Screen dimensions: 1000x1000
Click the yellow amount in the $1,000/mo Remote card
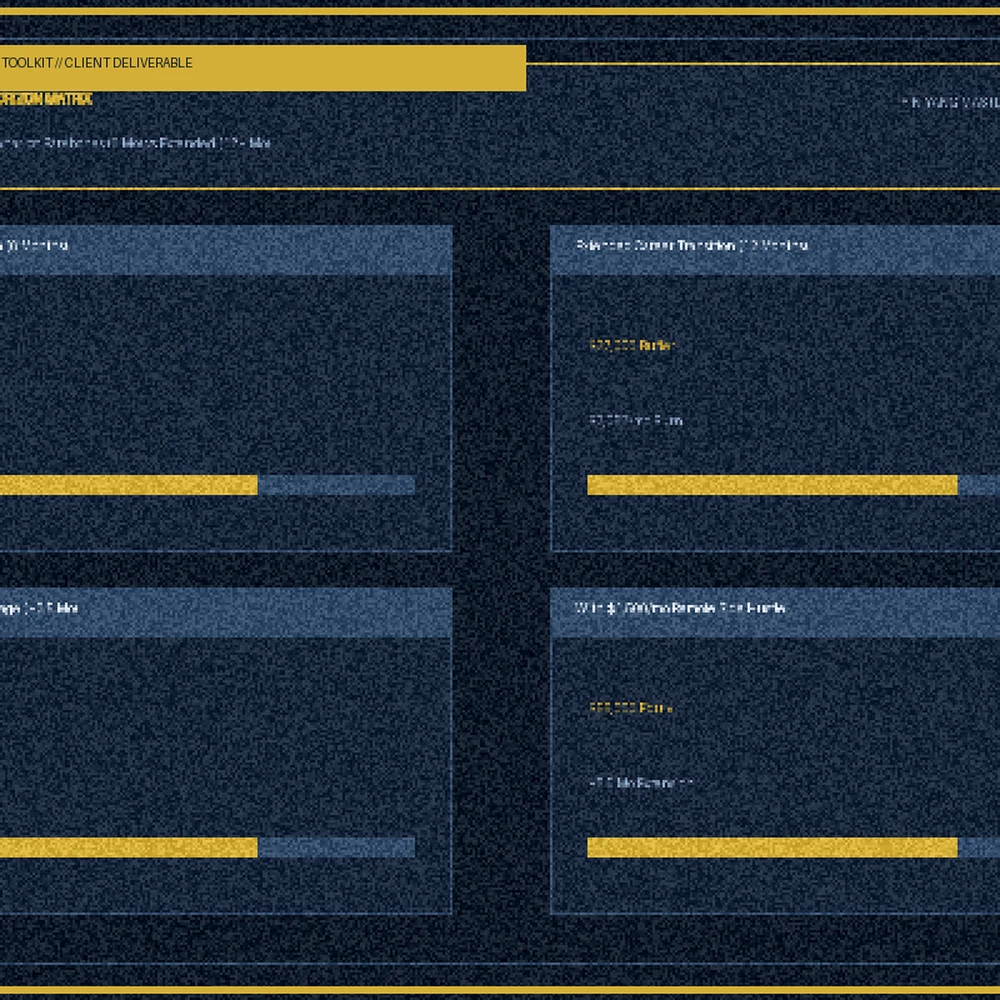(x=631, y=708)
